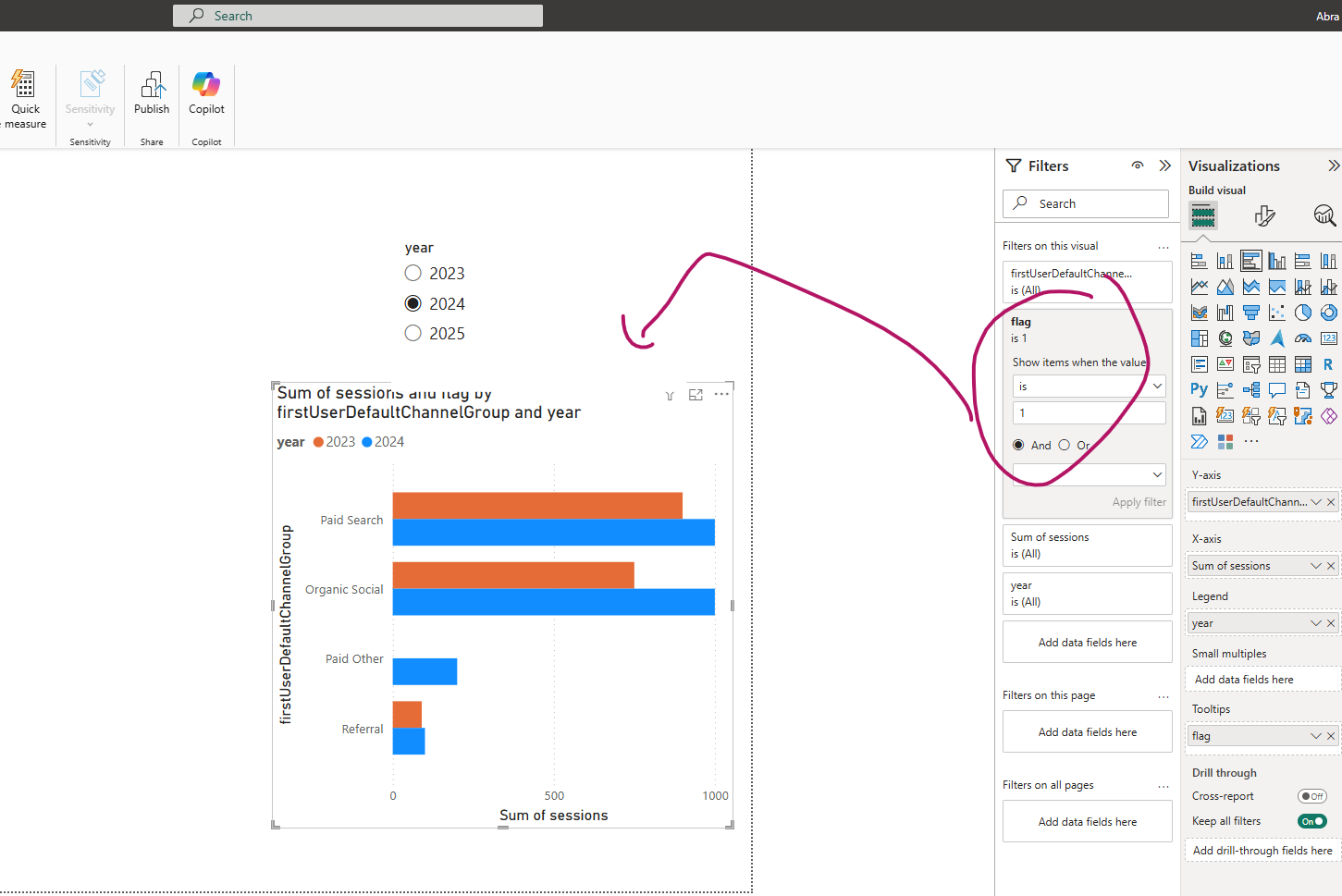Select the treemap visual

(1200, 338)
